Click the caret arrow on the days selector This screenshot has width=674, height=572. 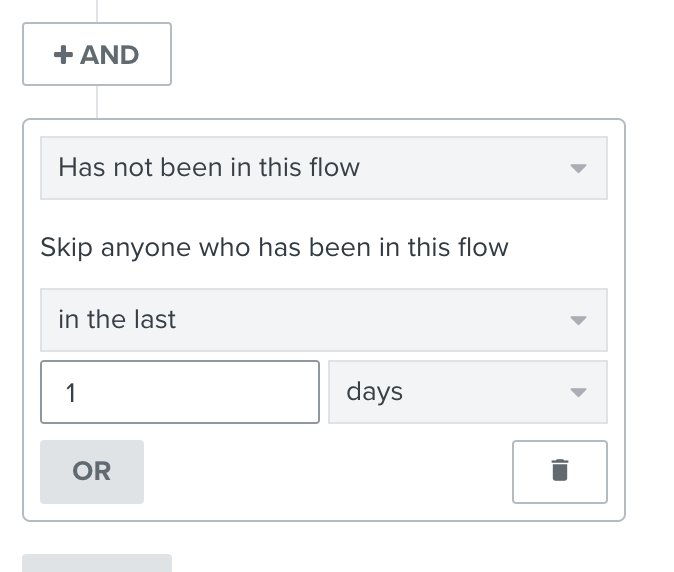click(578, 392)
